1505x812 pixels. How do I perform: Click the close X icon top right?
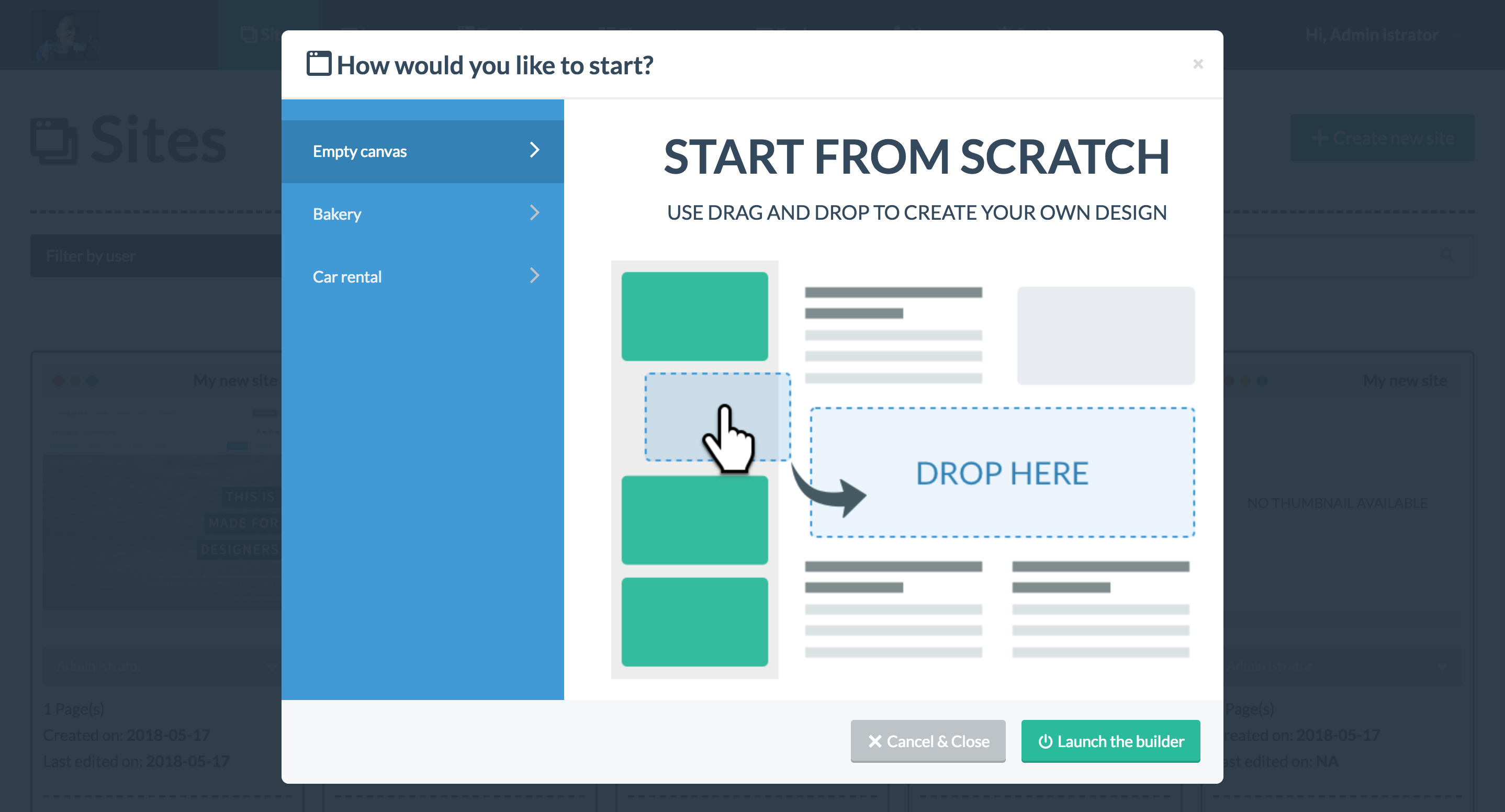pos(1197,64)
